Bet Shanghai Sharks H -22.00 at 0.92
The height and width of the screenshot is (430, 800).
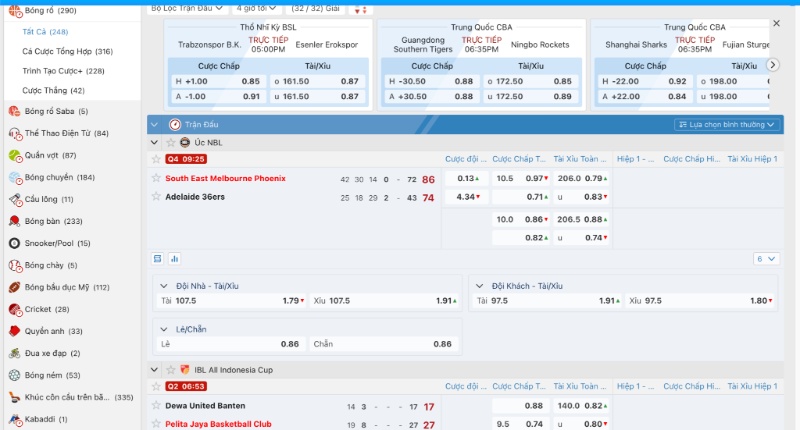click(644, 81)
